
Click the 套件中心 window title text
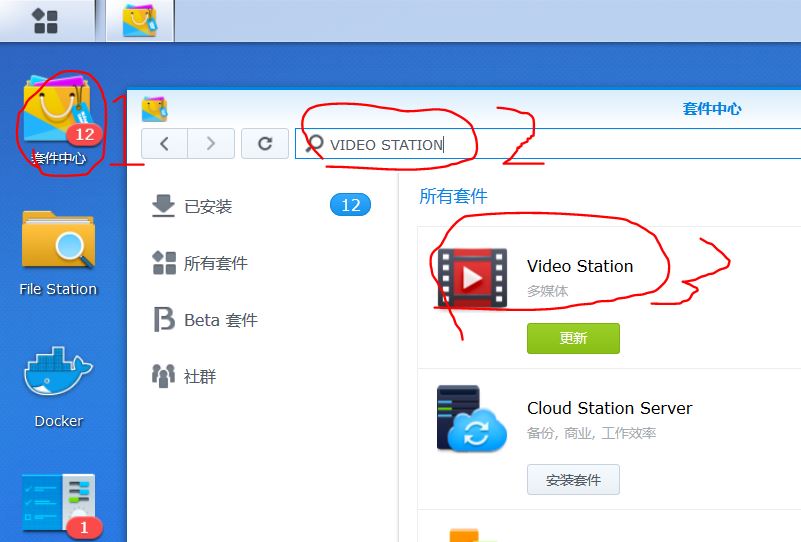tap(712, 108)
